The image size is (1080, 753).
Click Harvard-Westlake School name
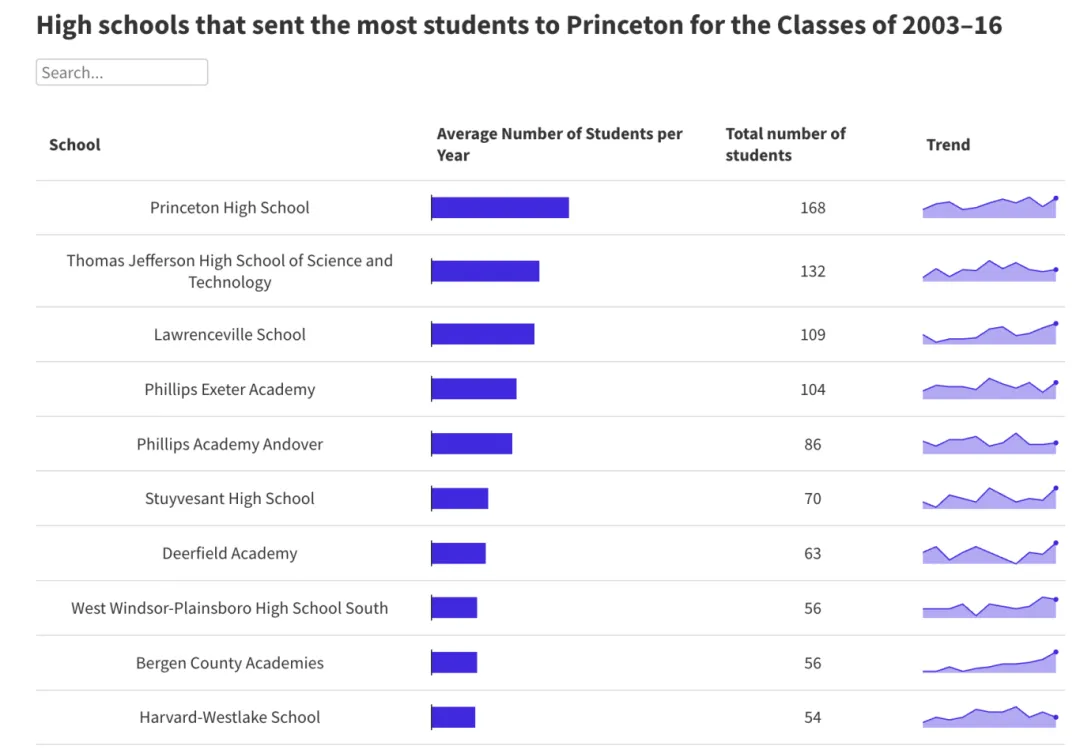230,717
